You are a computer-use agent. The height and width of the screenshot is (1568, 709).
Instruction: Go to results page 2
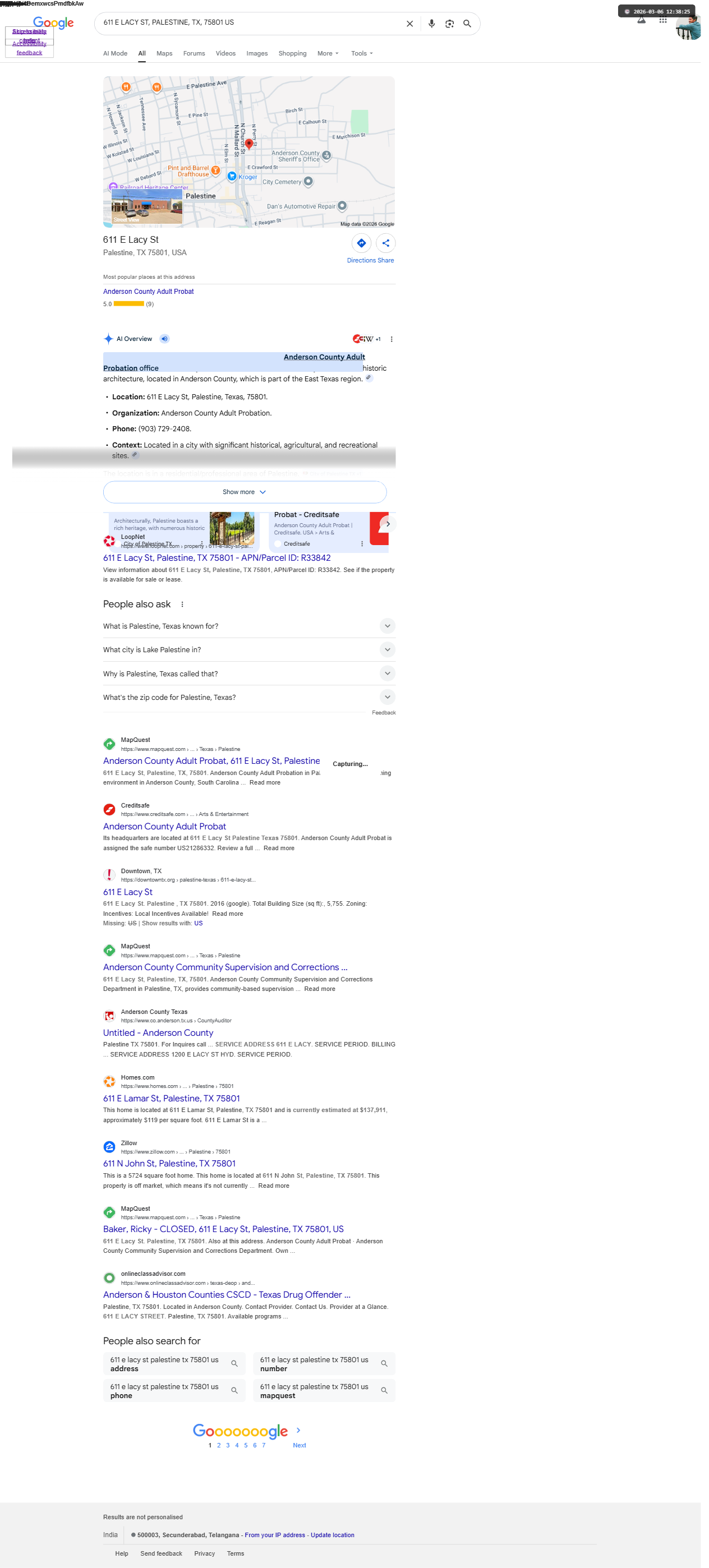(219, 1445)
